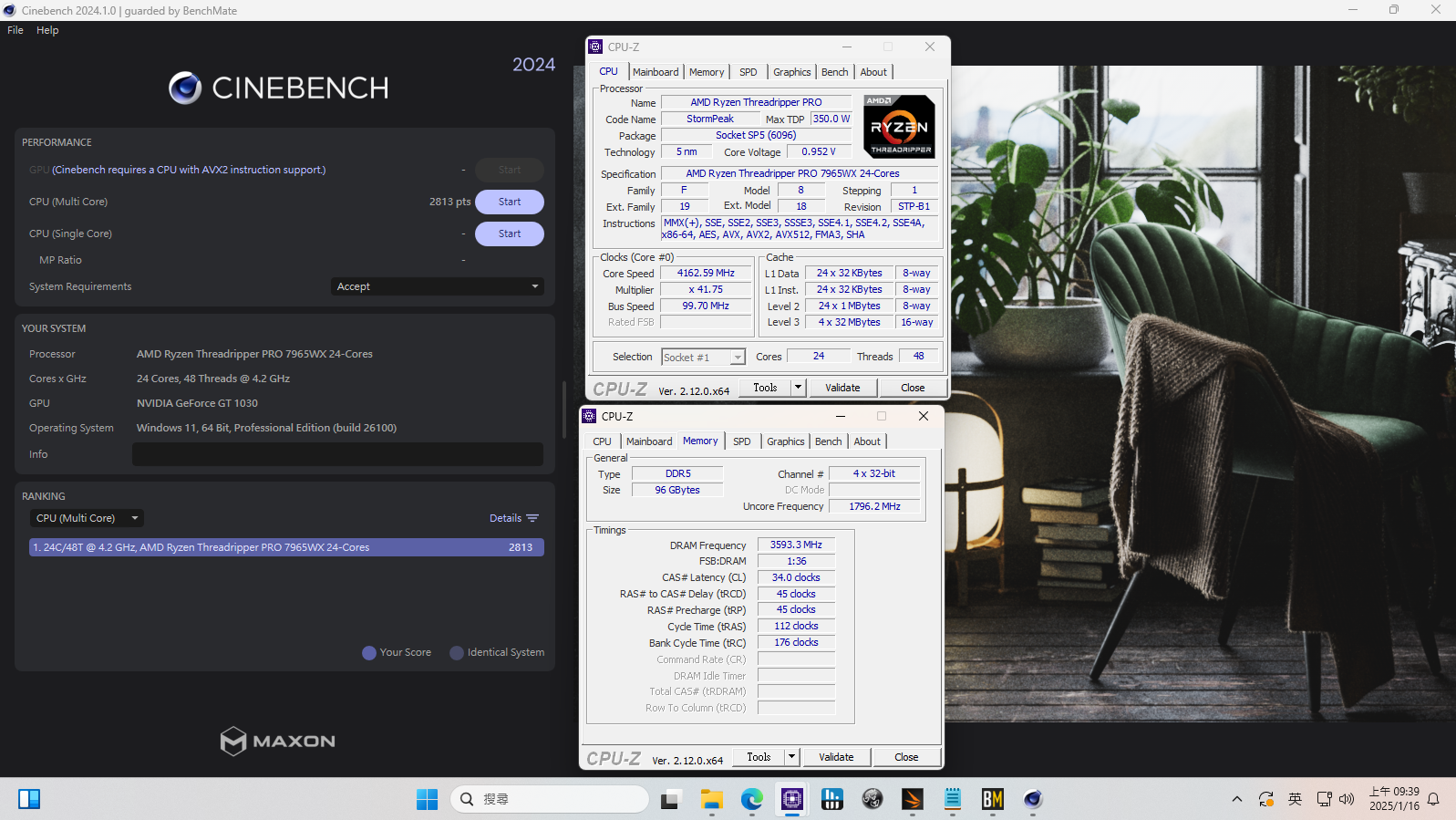The width and height of the screenshot is (1456, 820).
Task: Start the CPU (Single Core) benchmark
Action: (x=510, y=234)
